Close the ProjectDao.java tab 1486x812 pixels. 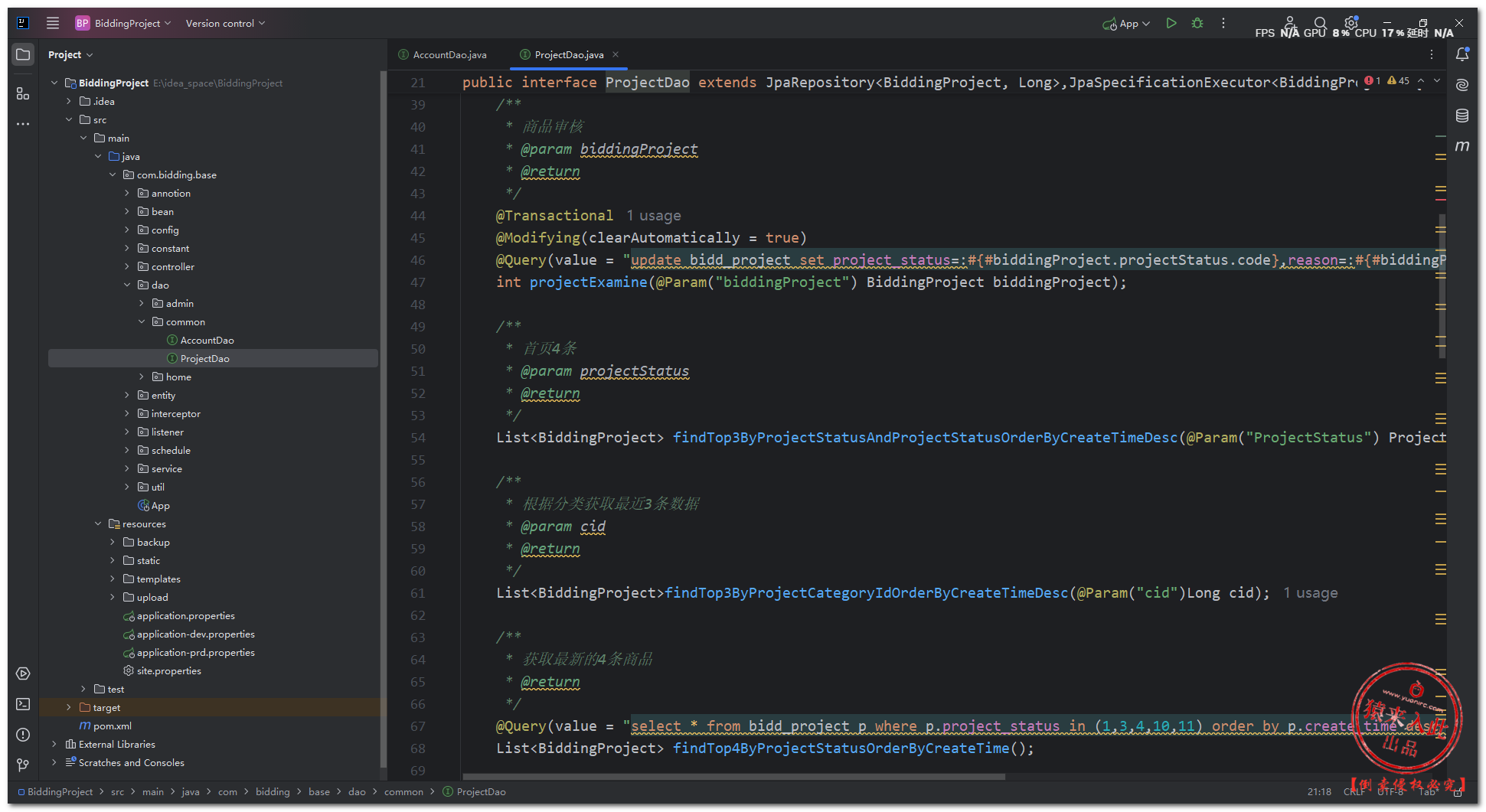pyautogui.click(x=616, y=54)
